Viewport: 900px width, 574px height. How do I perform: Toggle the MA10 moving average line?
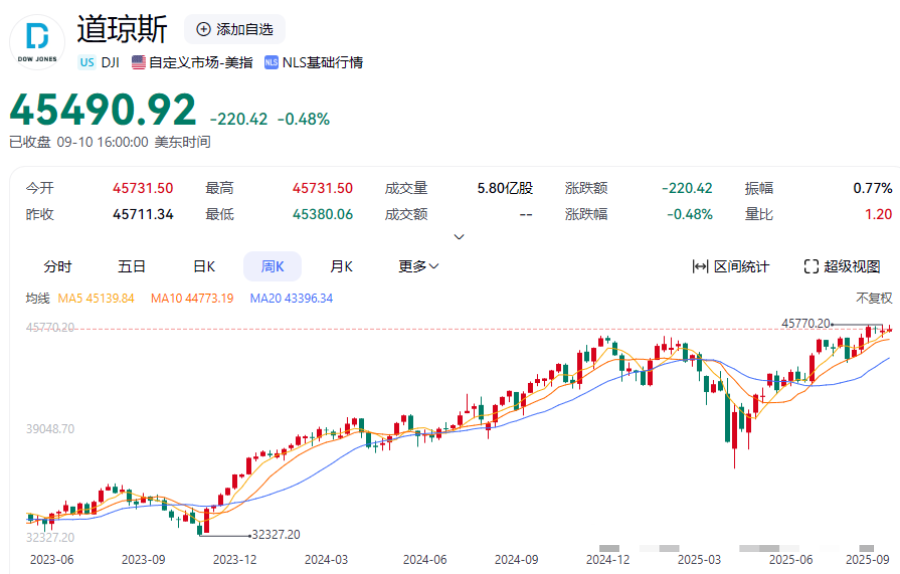(191, 298)
